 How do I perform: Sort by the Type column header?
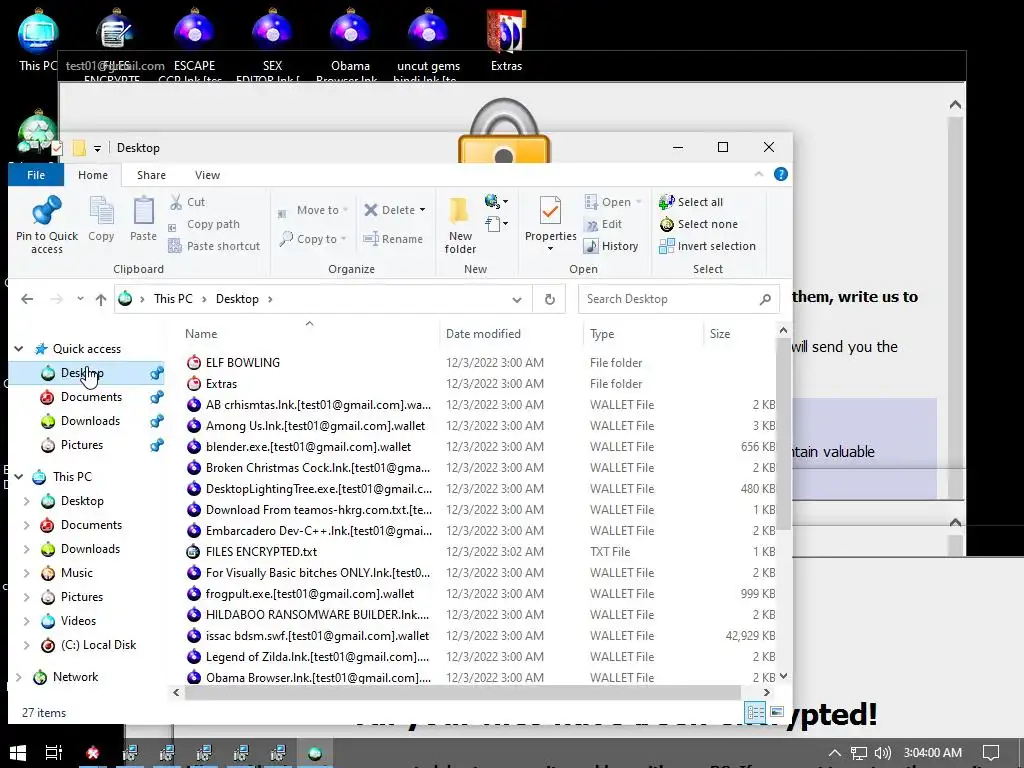pos(601,334)
